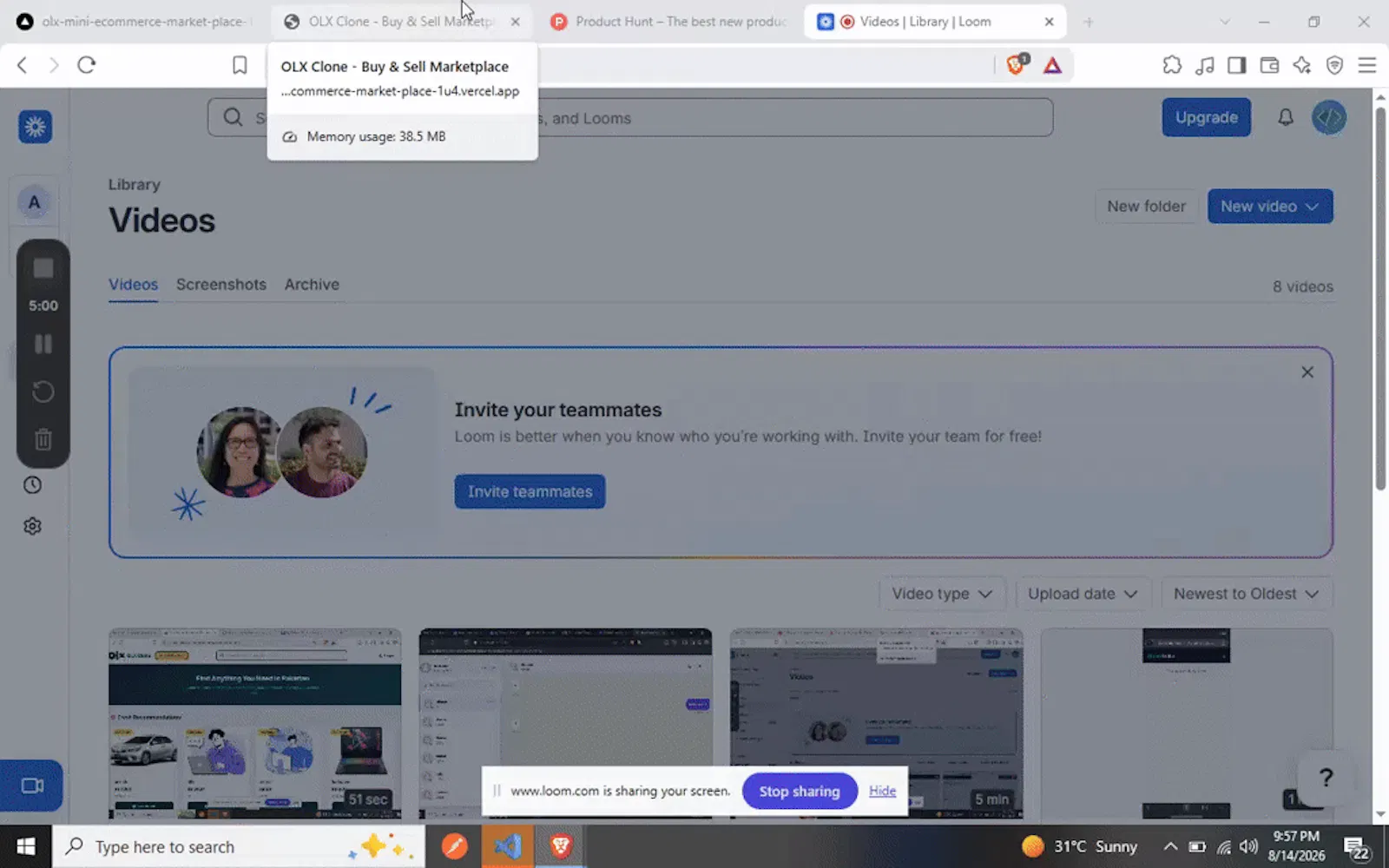Restart the recording with the circular arrow icon
This screenshot has height=868, width=1389.
click(x=43, y=392)
